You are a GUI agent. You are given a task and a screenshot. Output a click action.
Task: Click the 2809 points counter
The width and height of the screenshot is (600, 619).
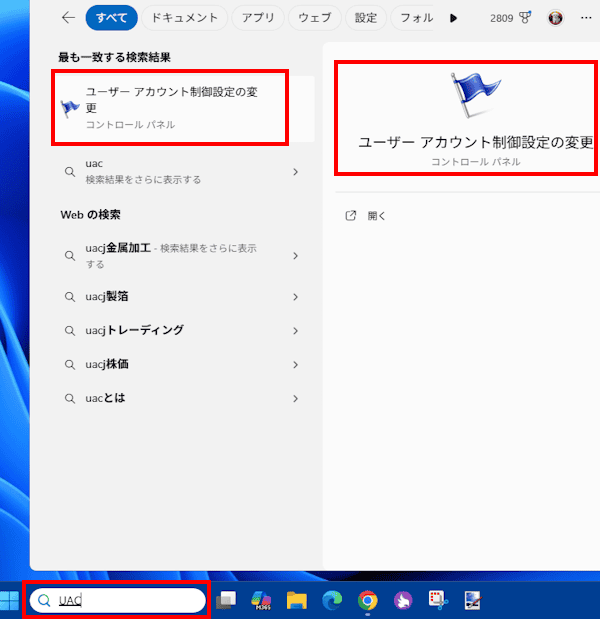(501, 18)
